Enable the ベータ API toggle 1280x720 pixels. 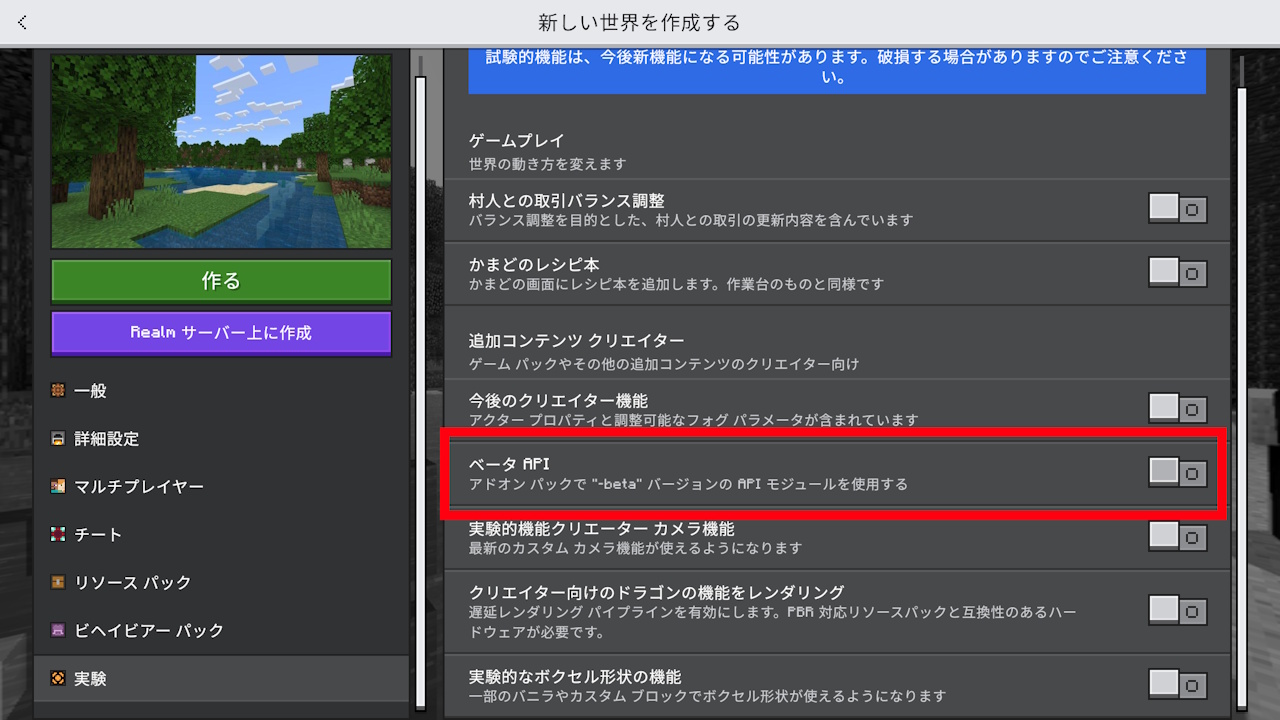coord(1177,472)
